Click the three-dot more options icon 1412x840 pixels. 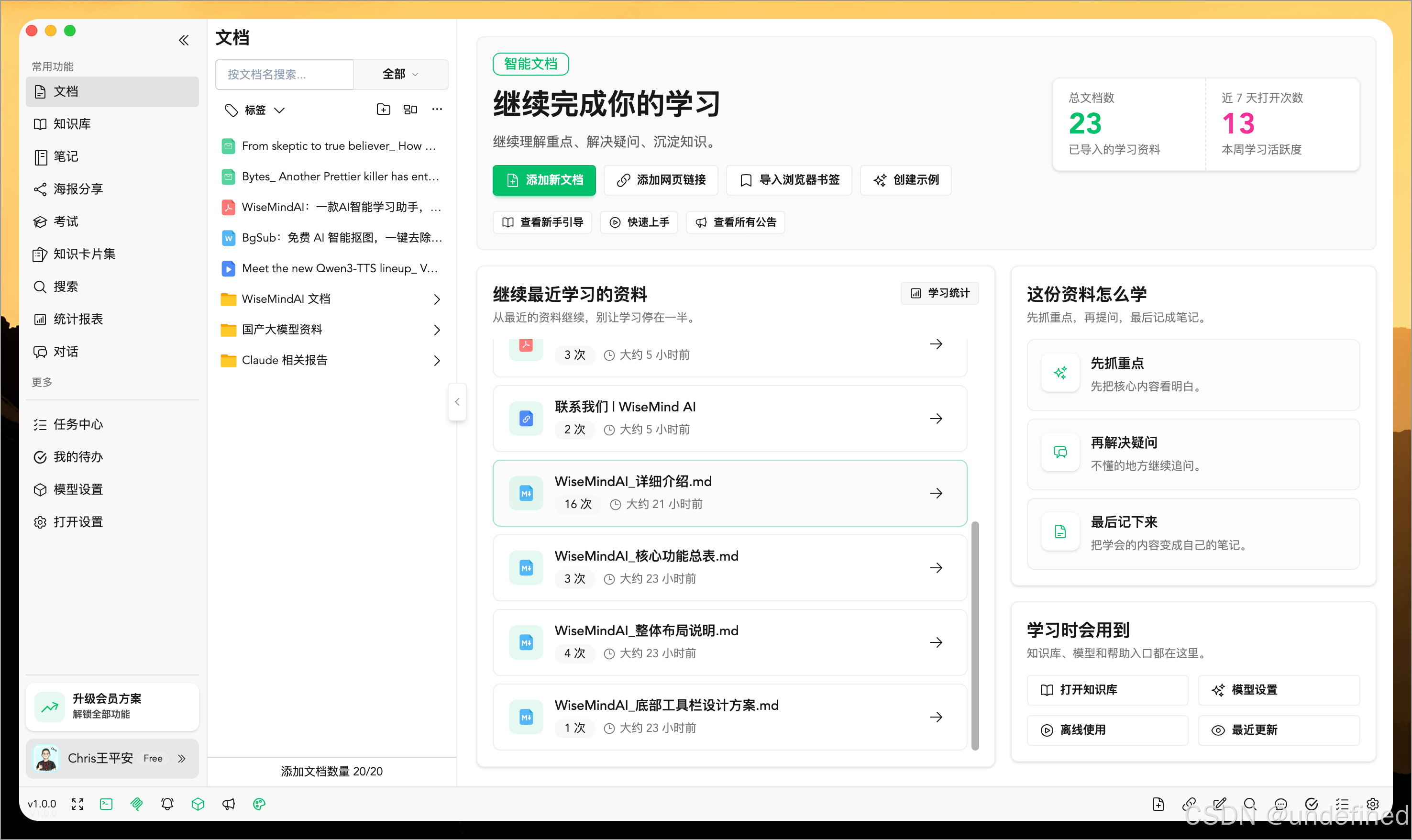(x=437, y=109)
